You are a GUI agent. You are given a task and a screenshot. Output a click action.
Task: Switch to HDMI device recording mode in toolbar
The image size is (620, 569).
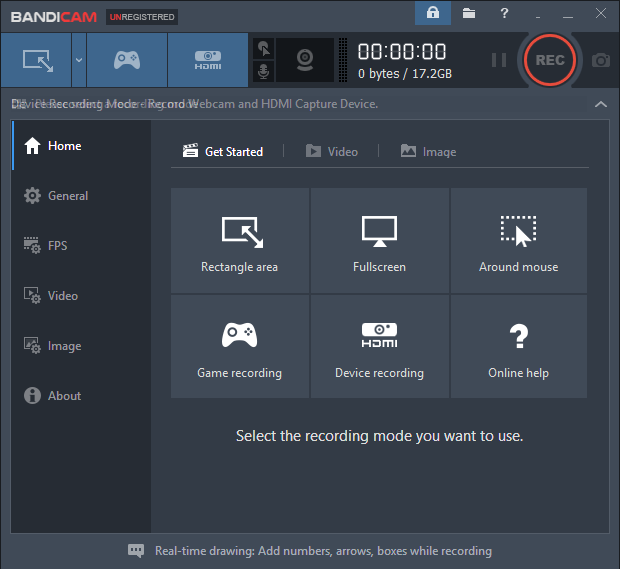pyautogui.click(x=208, y=60)
